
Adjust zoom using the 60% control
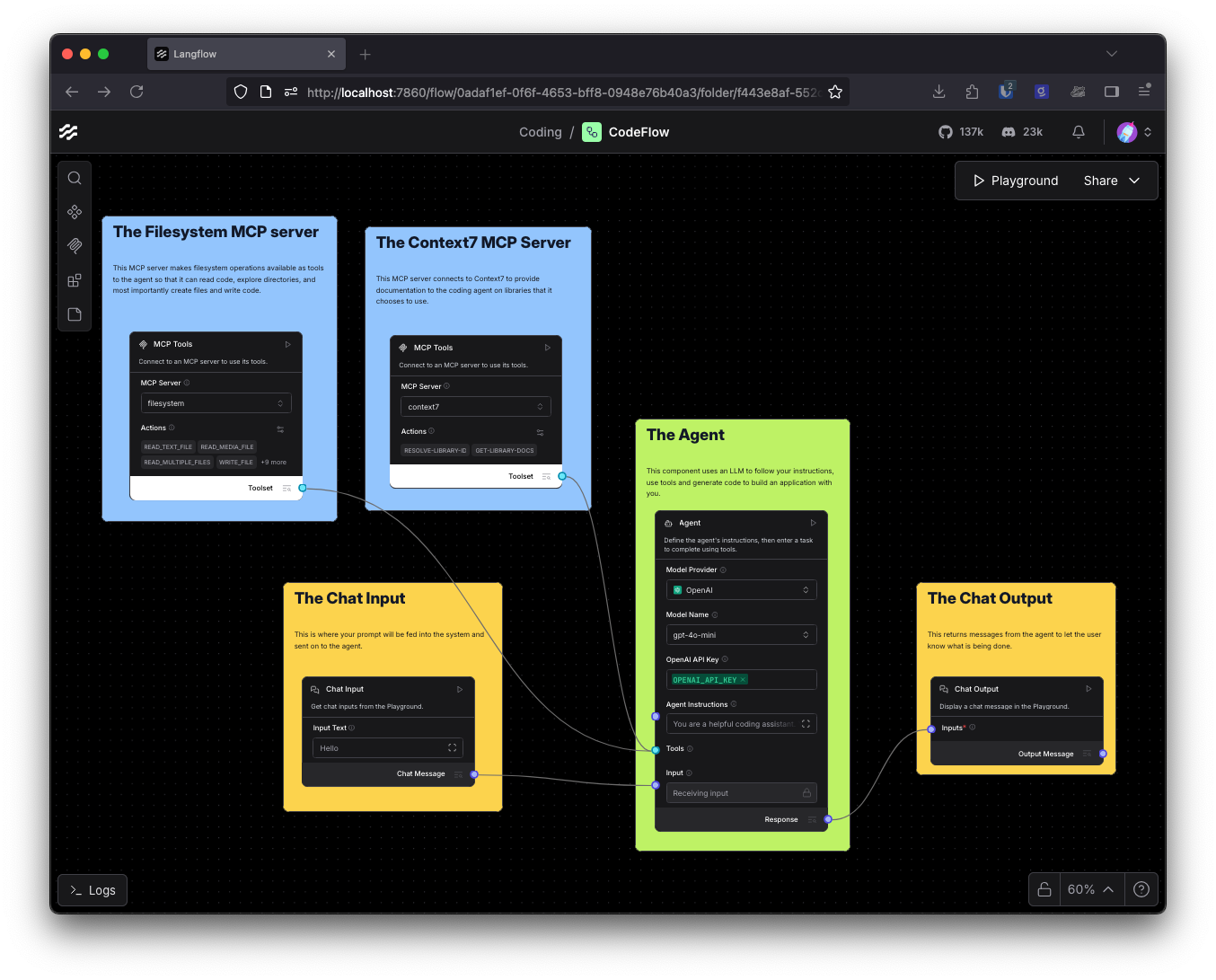point(1080,889)
